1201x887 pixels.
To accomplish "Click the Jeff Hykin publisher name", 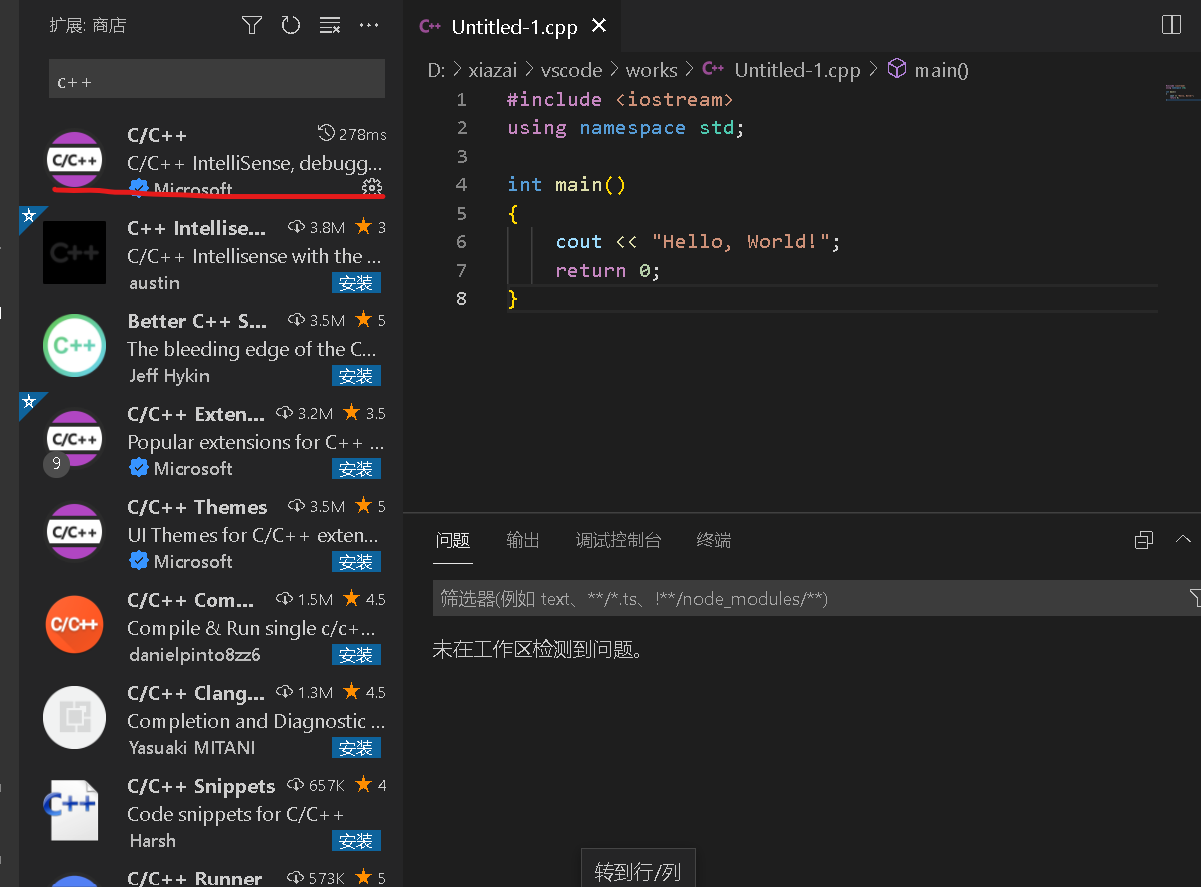I will [x=170, y=376].
